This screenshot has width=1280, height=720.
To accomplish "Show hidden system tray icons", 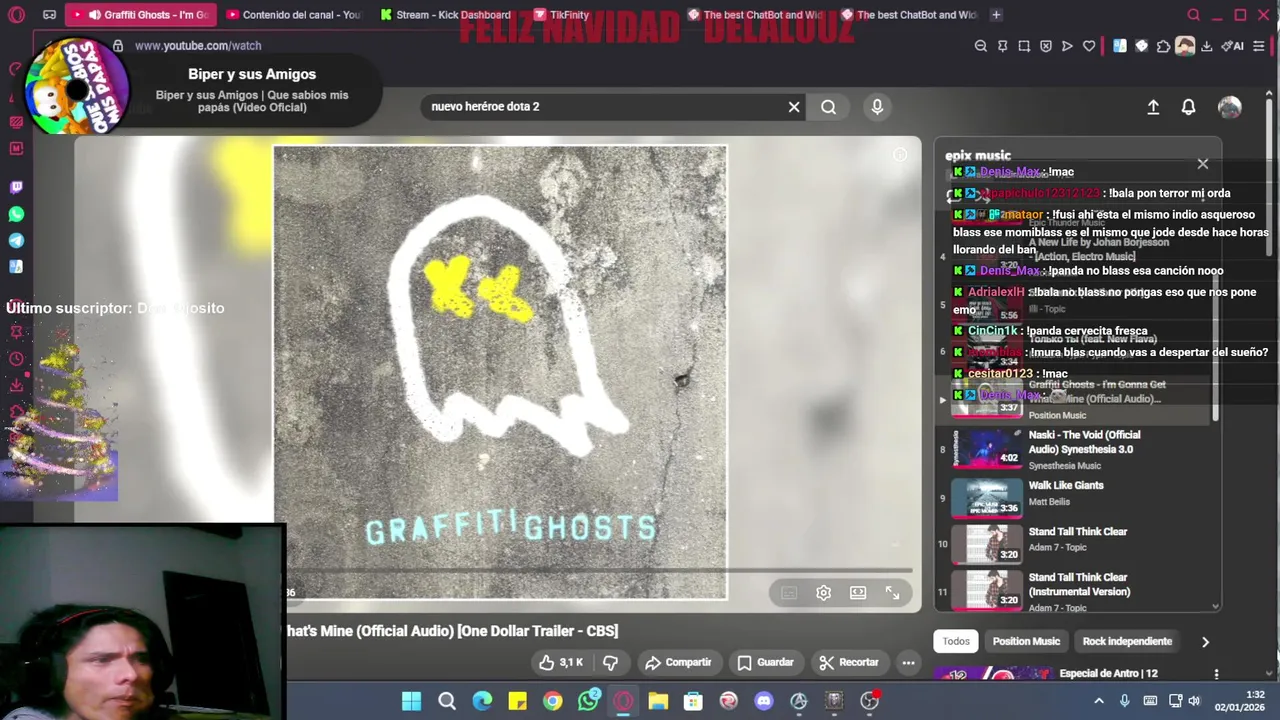I will [1098, 701].
